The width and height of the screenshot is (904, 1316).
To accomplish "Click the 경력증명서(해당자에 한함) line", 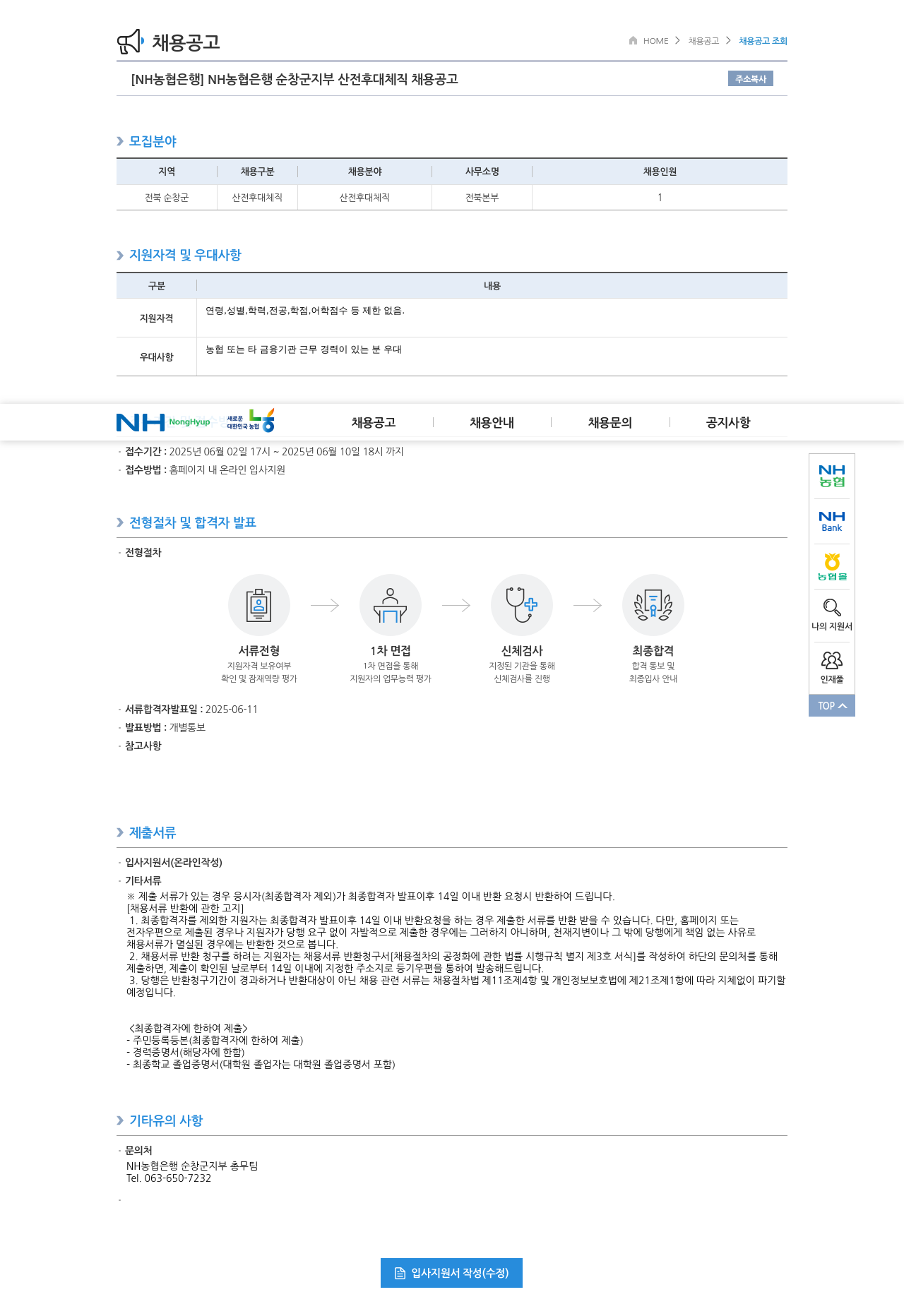I will 186,1053.
